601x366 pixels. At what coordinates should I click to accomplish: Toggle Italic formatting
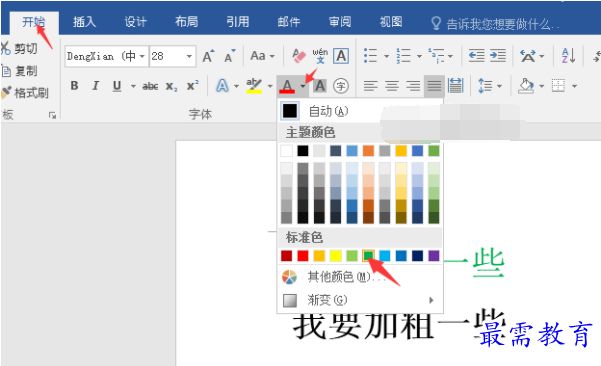tap(95, 85)
